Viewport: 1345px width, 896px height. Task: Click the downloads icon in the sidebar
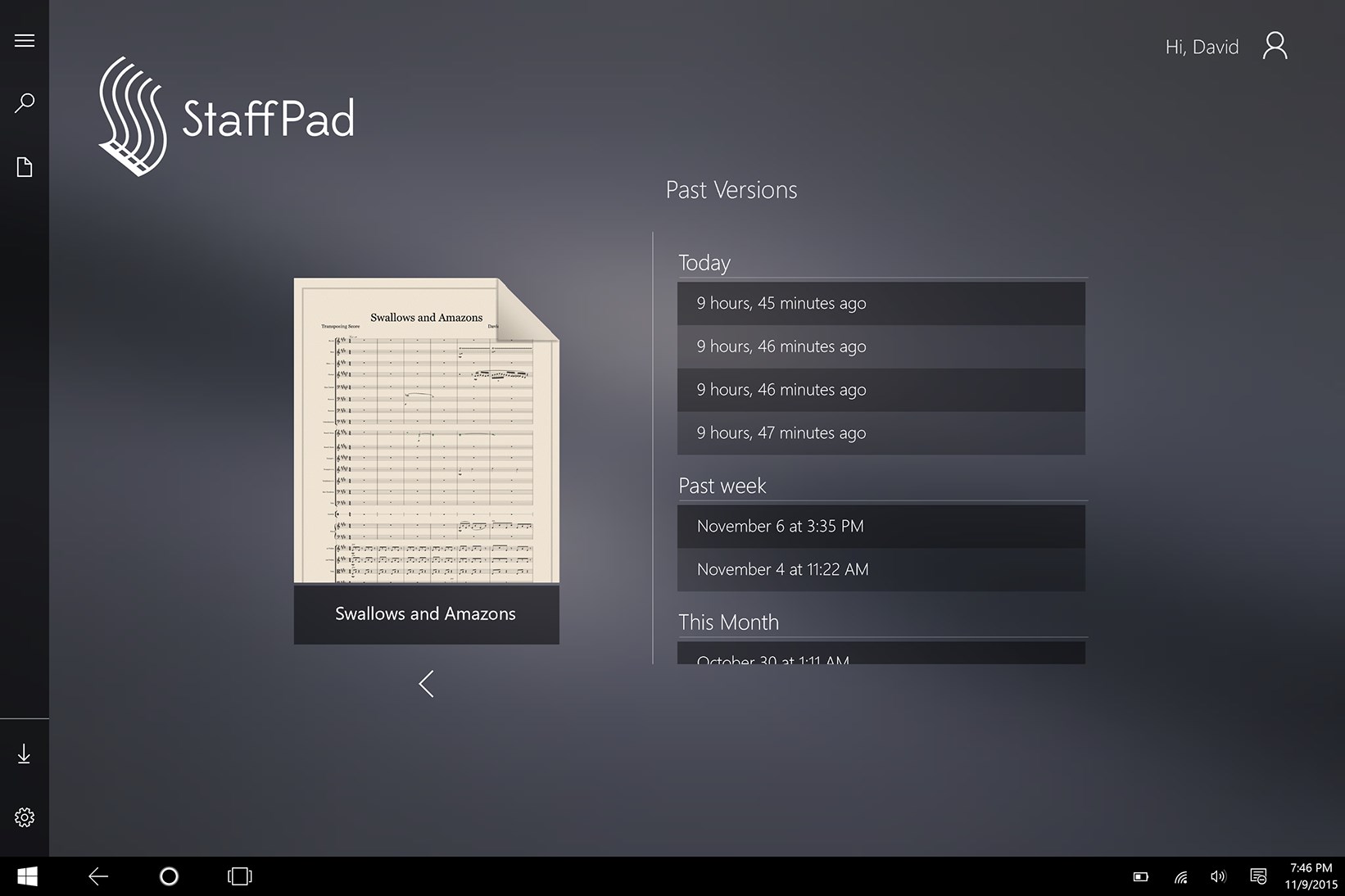[24, 753]
